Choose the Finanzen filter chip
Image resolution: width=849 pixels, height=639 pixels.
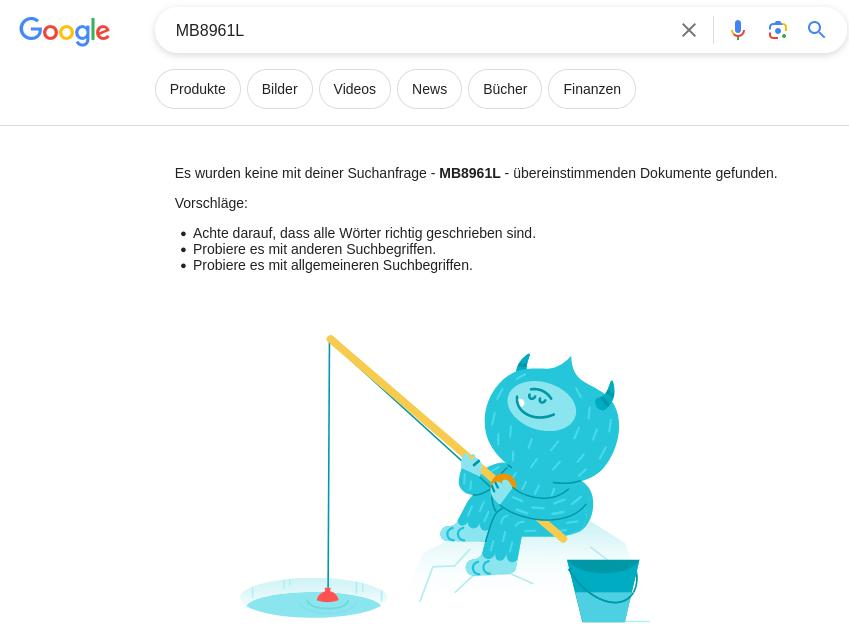click(592, 89)
